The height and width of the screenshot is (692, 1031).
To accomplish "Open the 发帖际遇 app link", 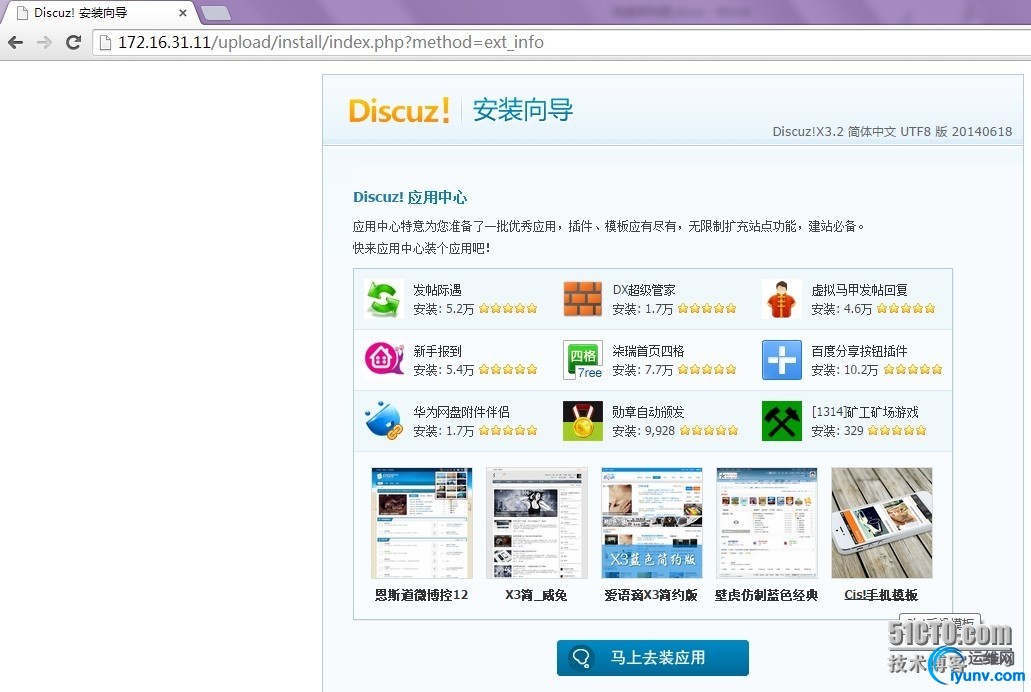I will point(437,290).
